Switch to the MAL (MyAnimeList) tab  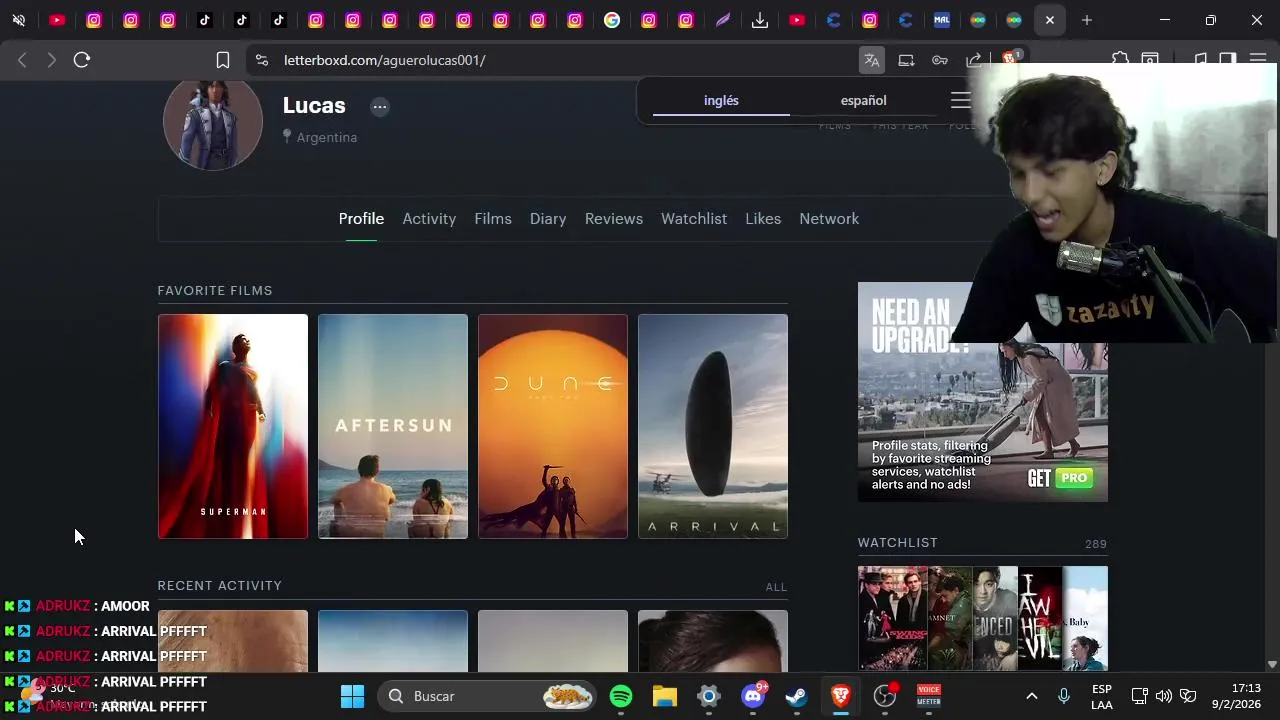click(942, 20)
